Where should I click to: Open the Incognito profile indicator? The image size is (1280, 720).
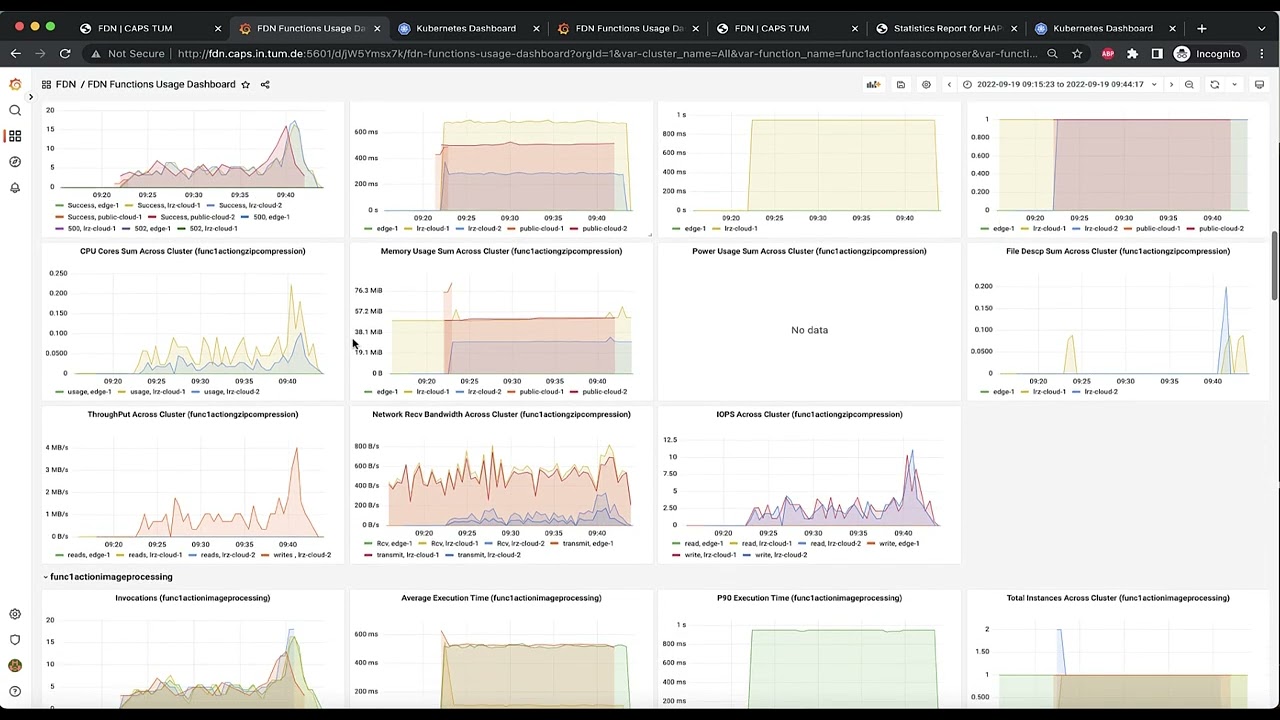[1207, 54]
